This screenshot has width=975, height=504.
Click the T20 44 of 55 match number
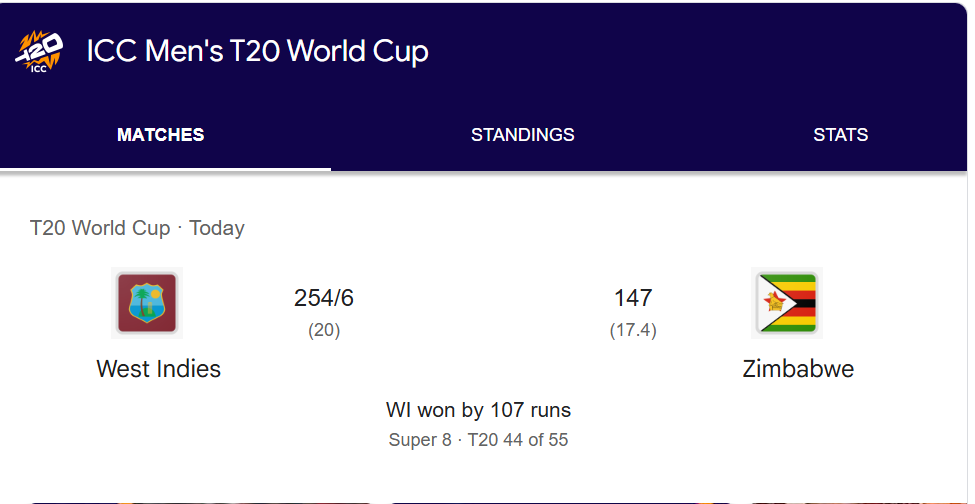[518, 440]
